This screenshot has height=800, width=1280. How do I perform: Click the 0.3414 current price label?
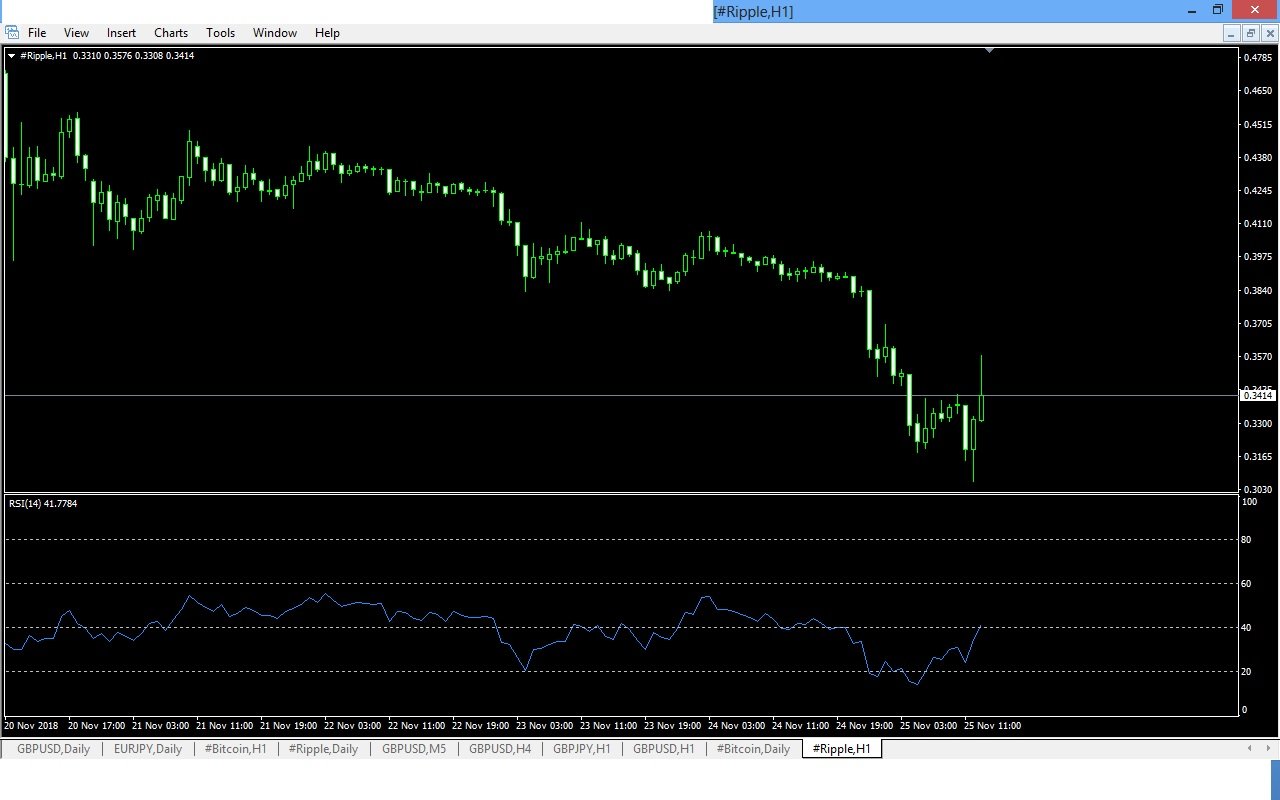pyautogui.click(x=1258, y=396)
